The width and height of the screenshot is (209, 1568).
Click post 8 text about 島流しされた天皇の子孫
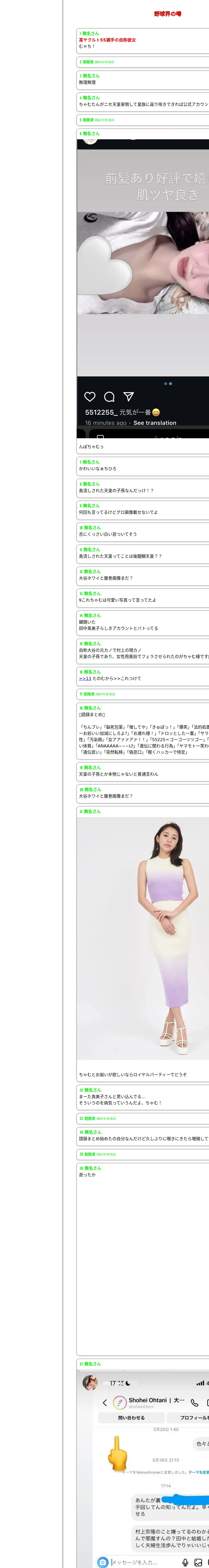[116, 490]
